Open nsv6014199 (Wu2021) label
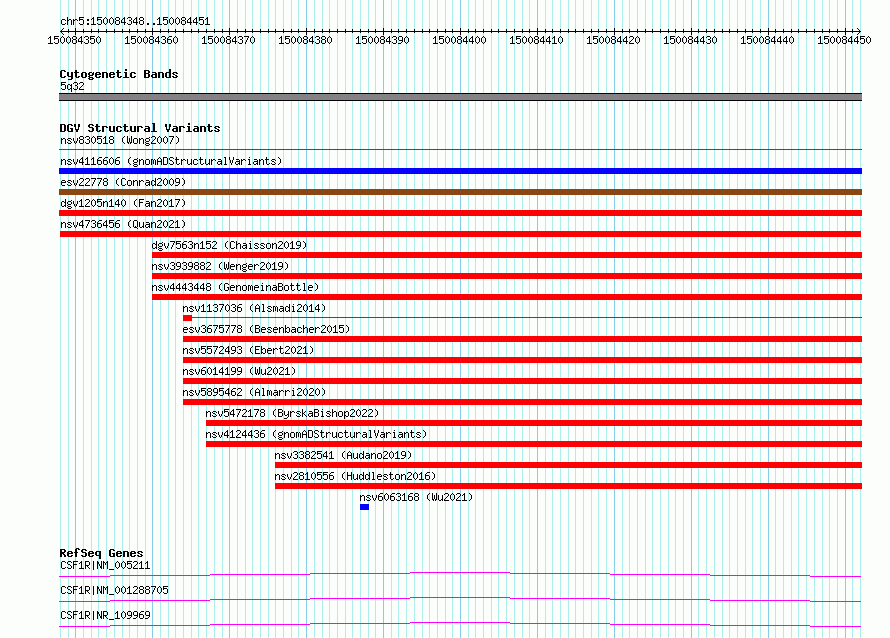The image size is (890, 638). coord(239,371)
